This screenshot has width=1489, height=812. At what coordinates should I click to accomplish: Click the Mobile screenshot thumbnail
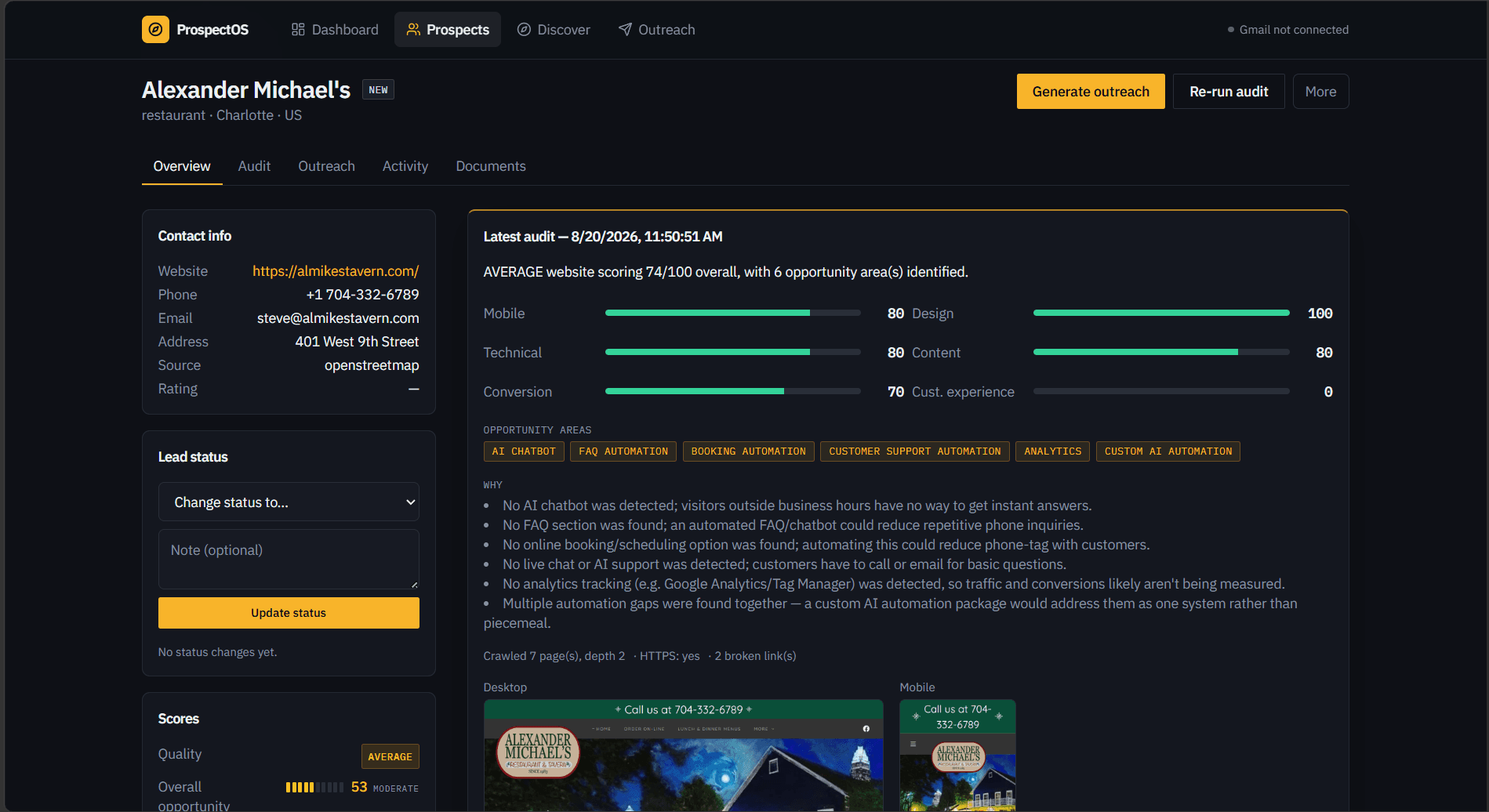tap(957, 756)
